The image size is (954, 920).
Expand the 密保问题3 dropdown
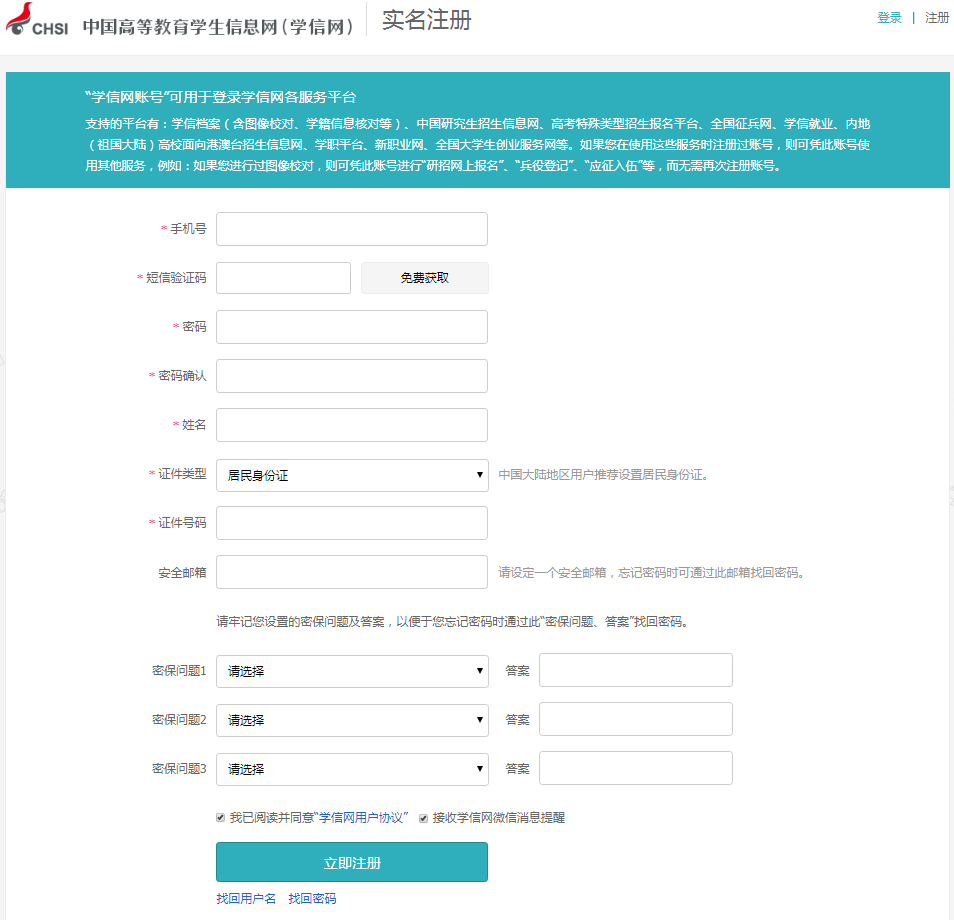point(352,768)
